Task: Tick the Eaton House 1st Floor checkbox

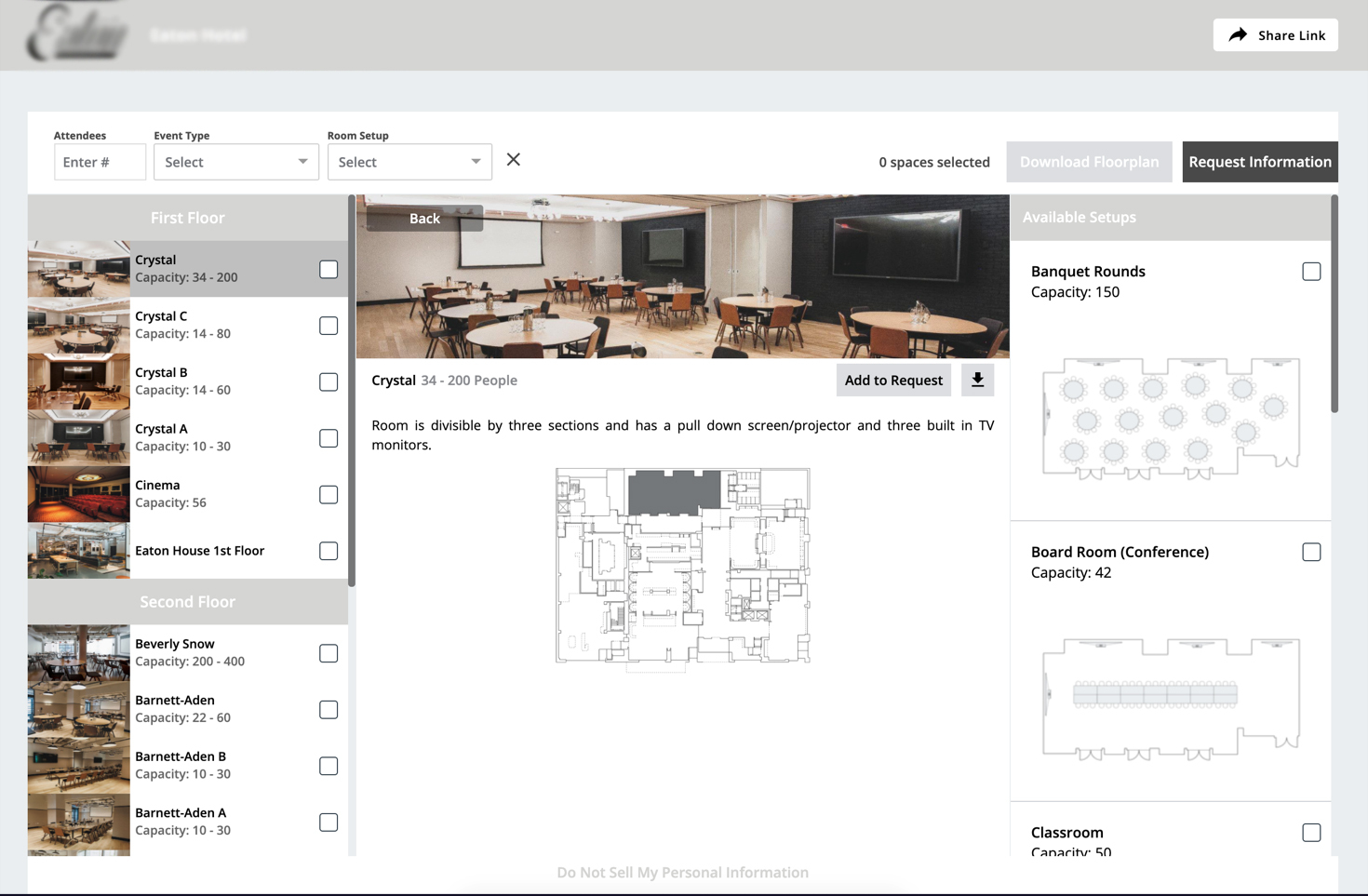Action: [329, 551]
